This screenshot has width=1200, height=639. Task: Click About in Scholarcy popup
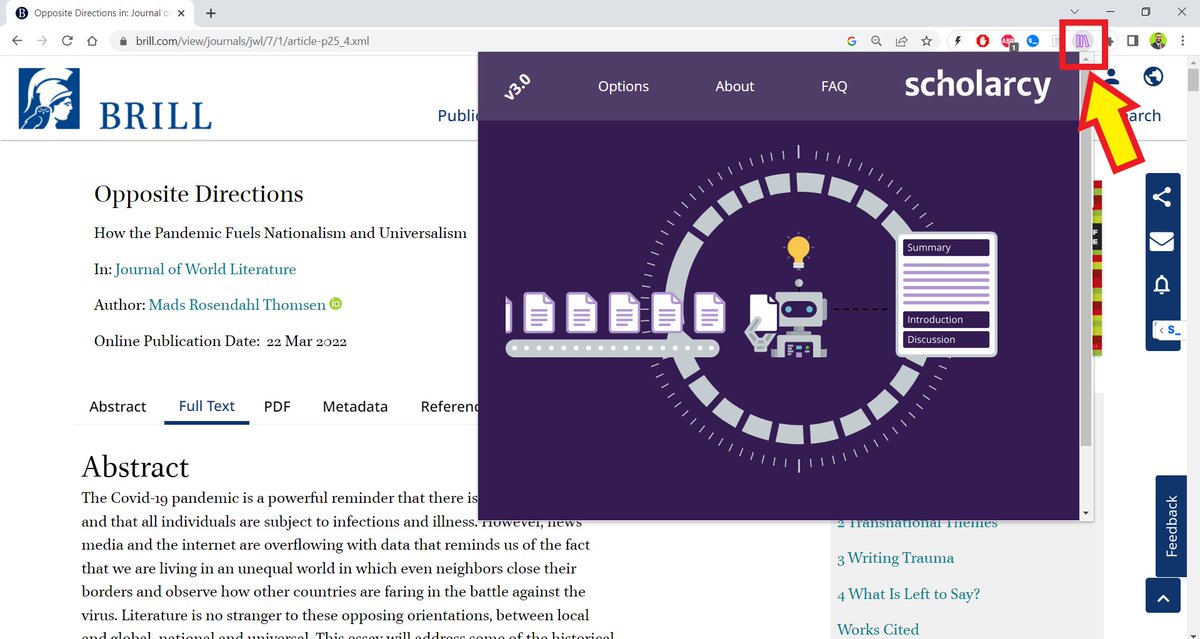click(734, 86)
